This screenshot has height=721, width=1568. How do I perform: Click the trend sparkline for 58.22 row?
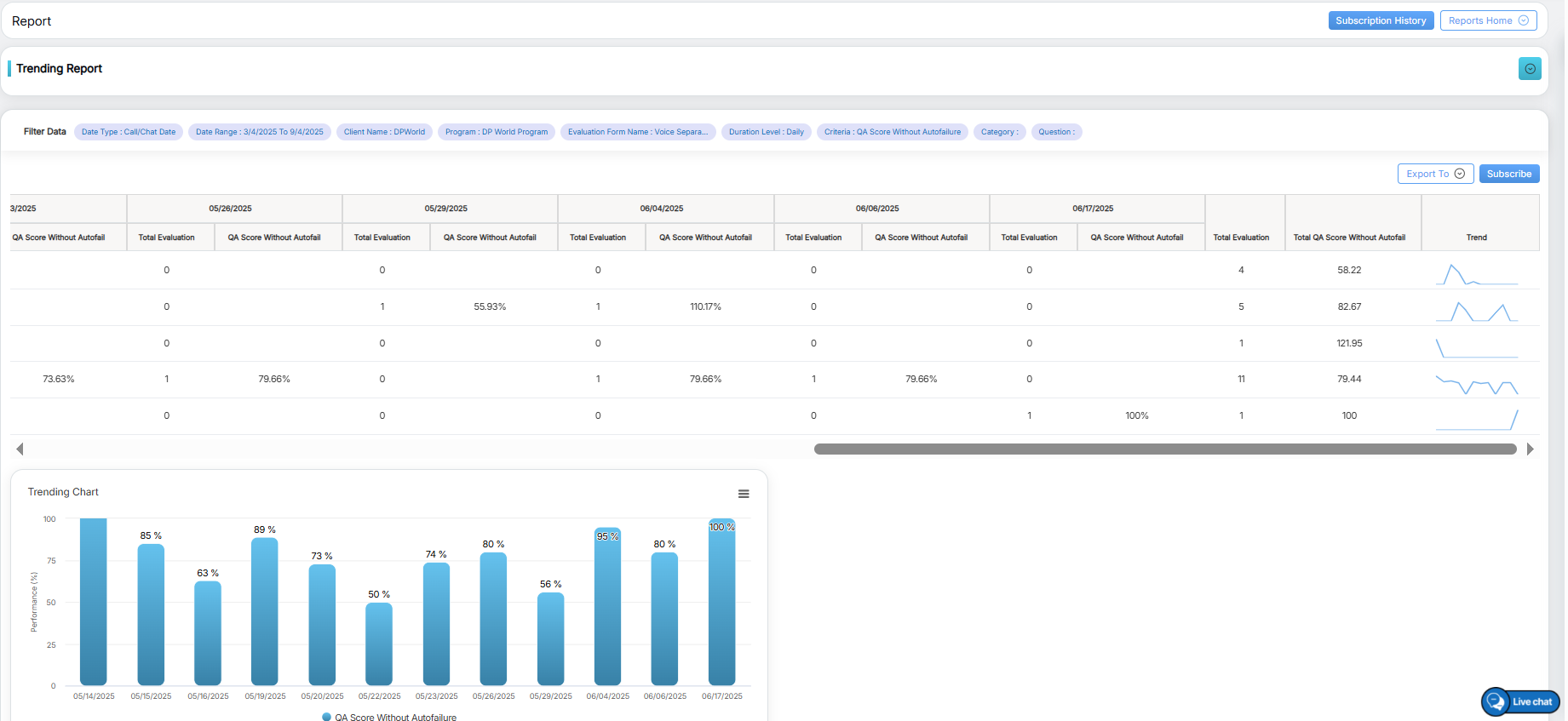point(1476,274)
